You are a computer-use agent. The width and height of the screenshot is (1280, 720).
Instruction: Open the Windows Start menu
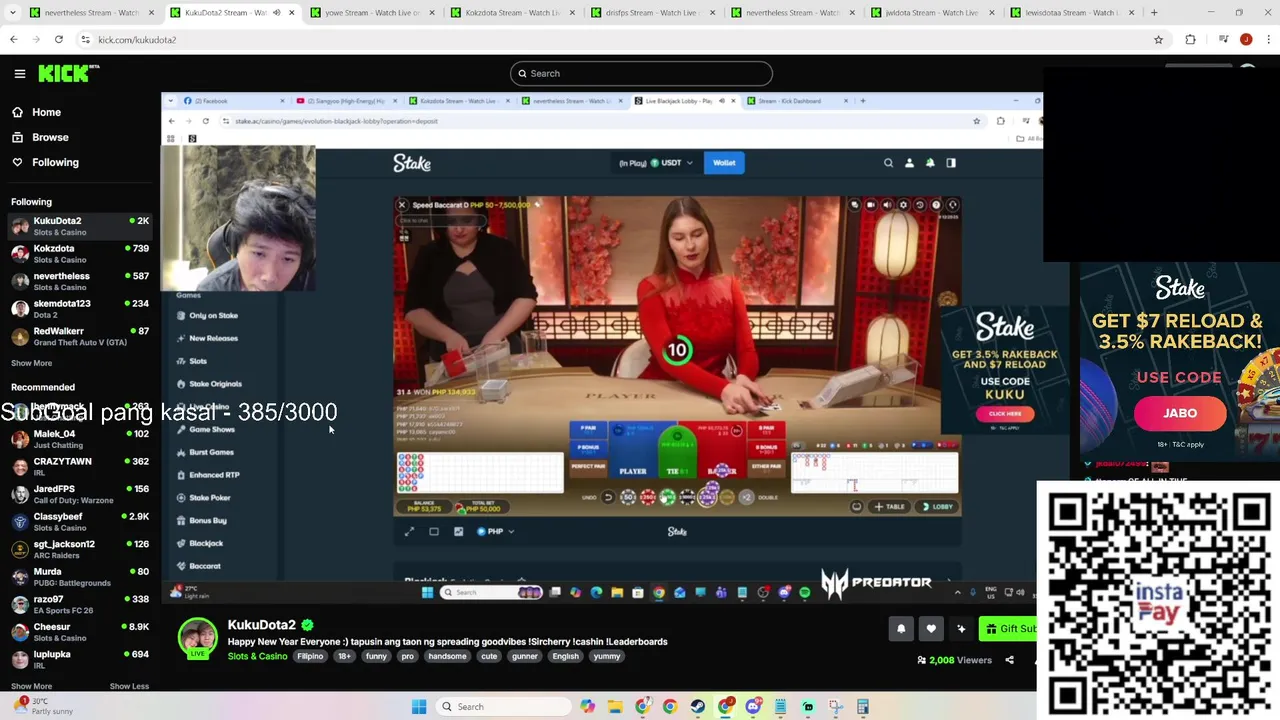pos(419,707)
